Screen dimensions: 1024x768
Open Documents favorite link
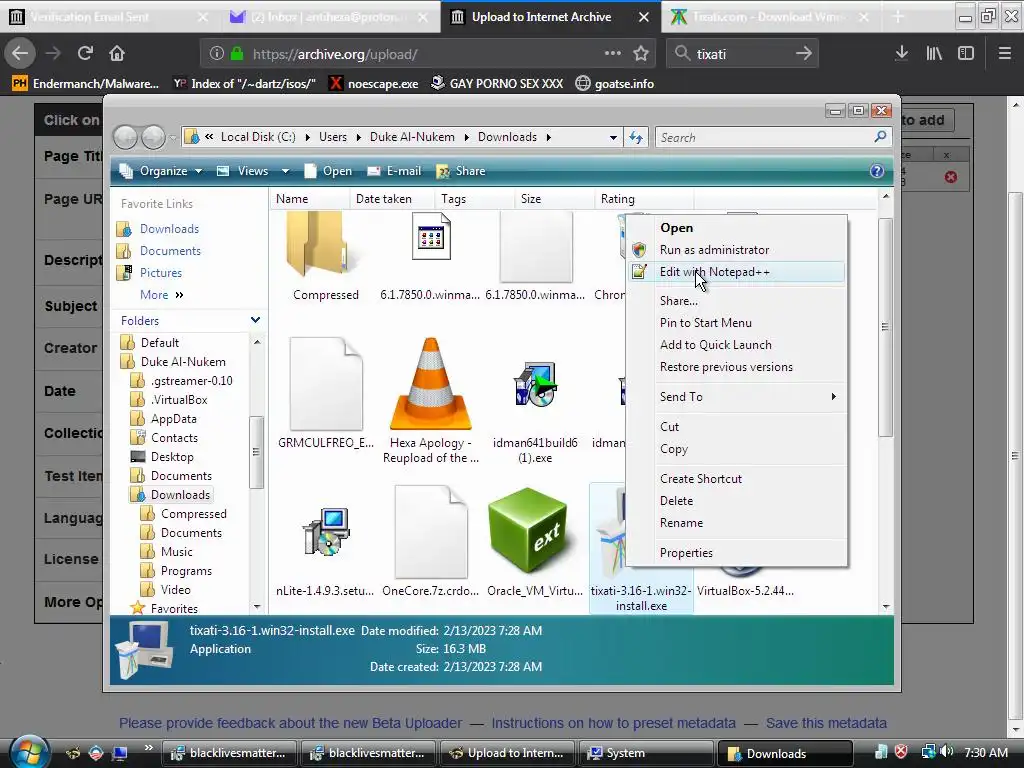170,251
